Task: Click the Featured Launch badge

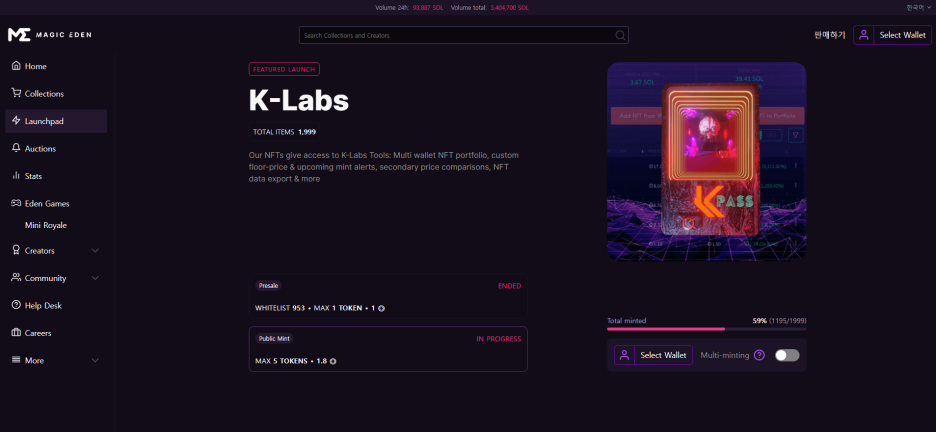Action: [284, 69]
